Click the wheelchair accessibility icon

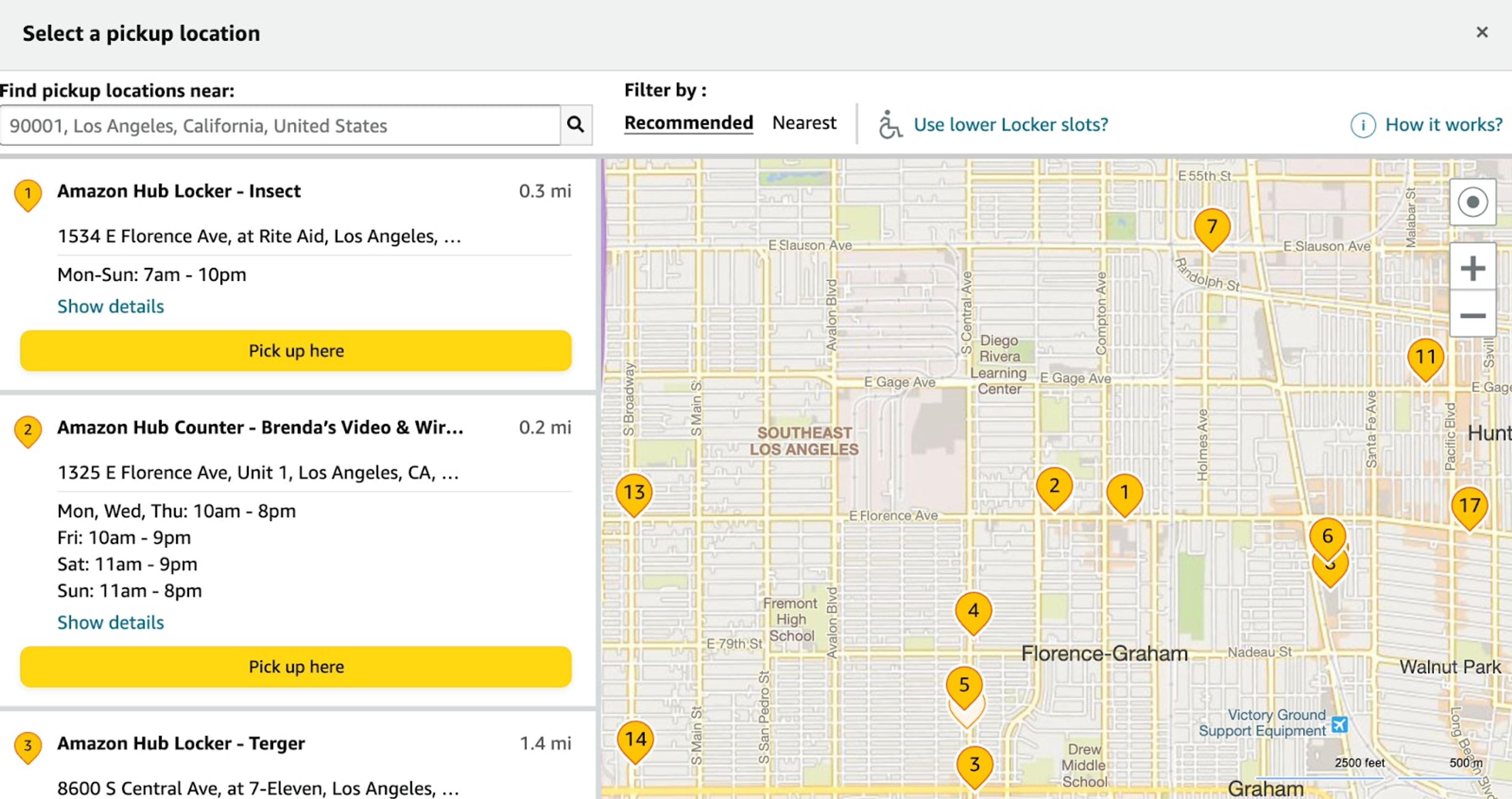click(890, 124)
